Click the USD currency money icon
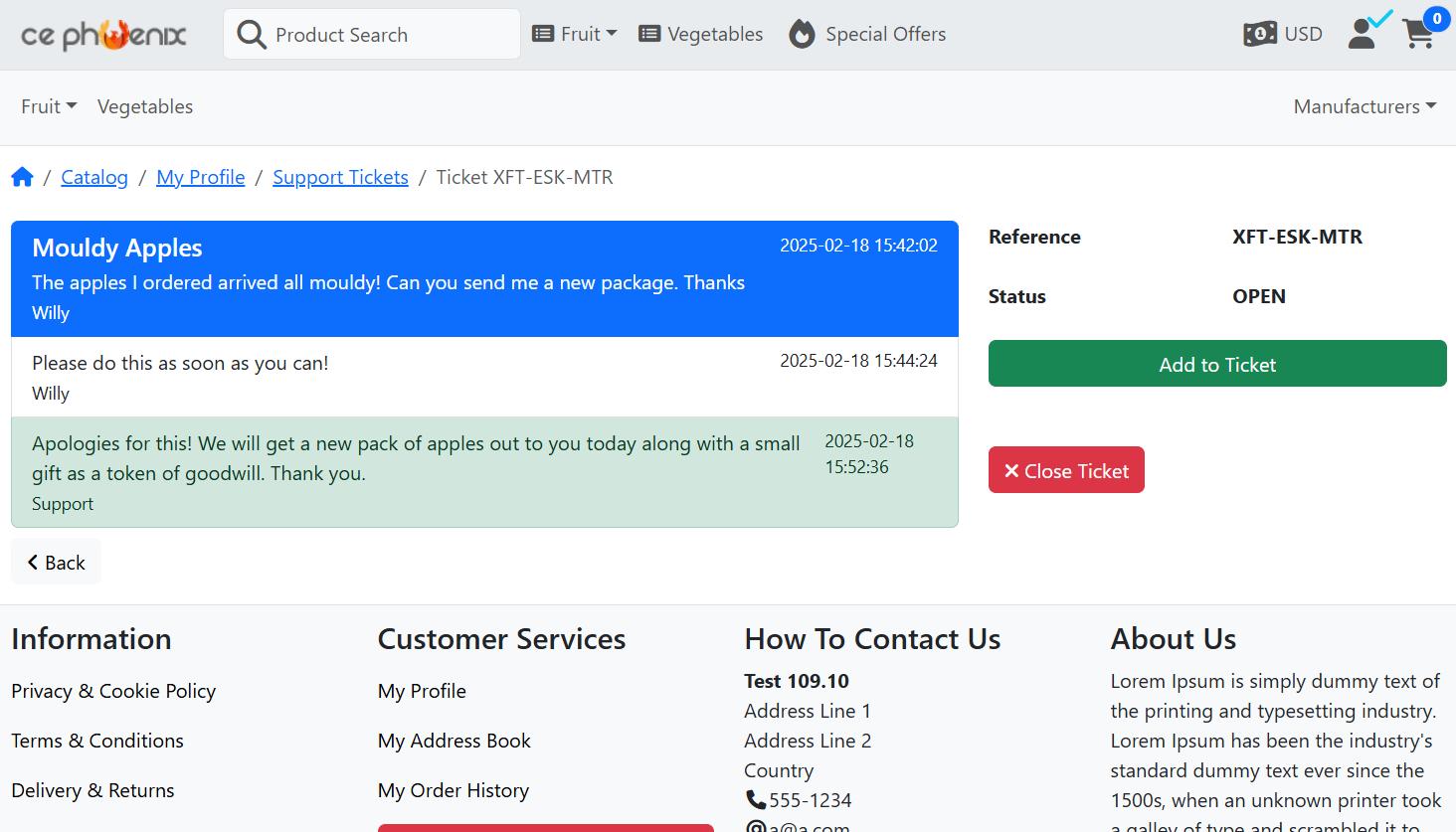The width and height of the screenshot is (1456, 832). coord(1260,34)
